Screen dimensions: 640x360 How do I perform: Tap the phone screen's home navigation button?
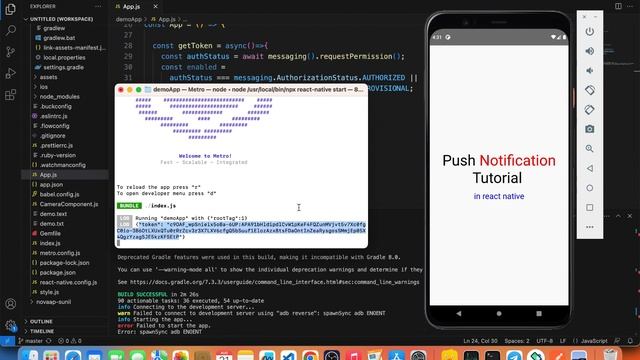click(x=499, y=313)
